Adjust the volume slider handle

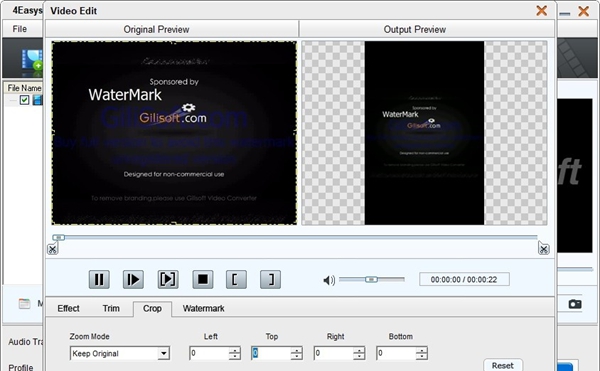[x=371, y=280]
